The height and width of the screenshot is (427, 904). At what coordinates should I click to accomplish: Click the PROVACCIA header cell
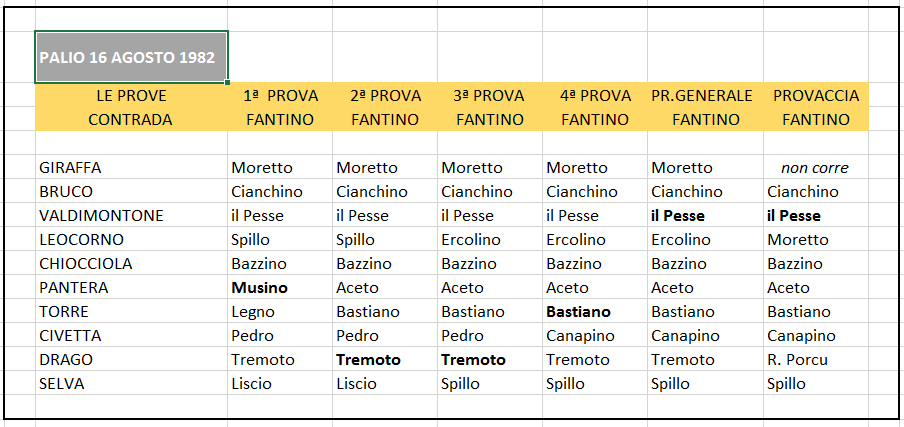pyautogui.click(x=816, y=96)
